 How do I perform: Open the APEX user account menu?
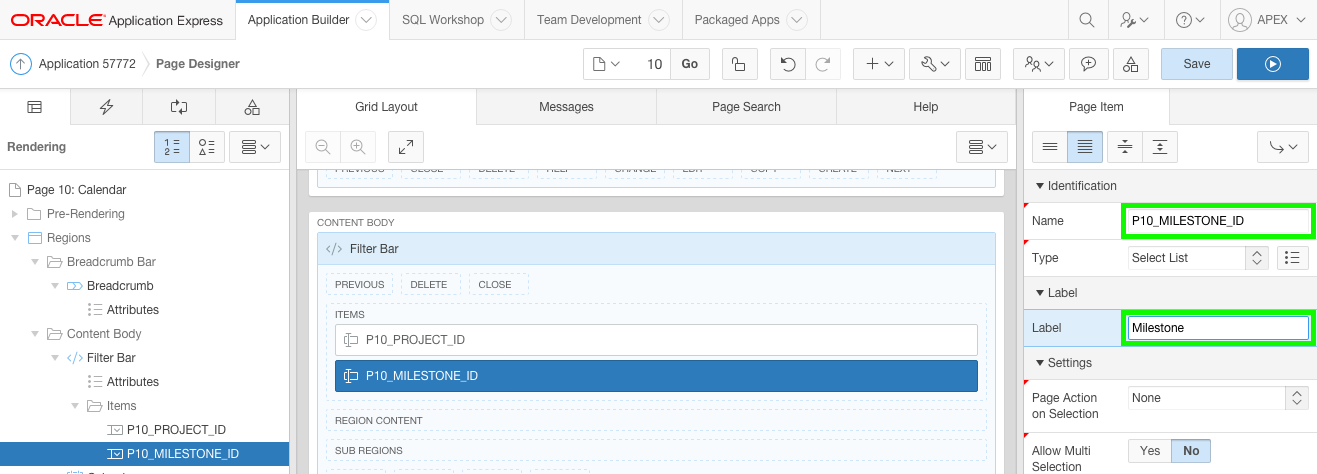(x=1267, y=20)
